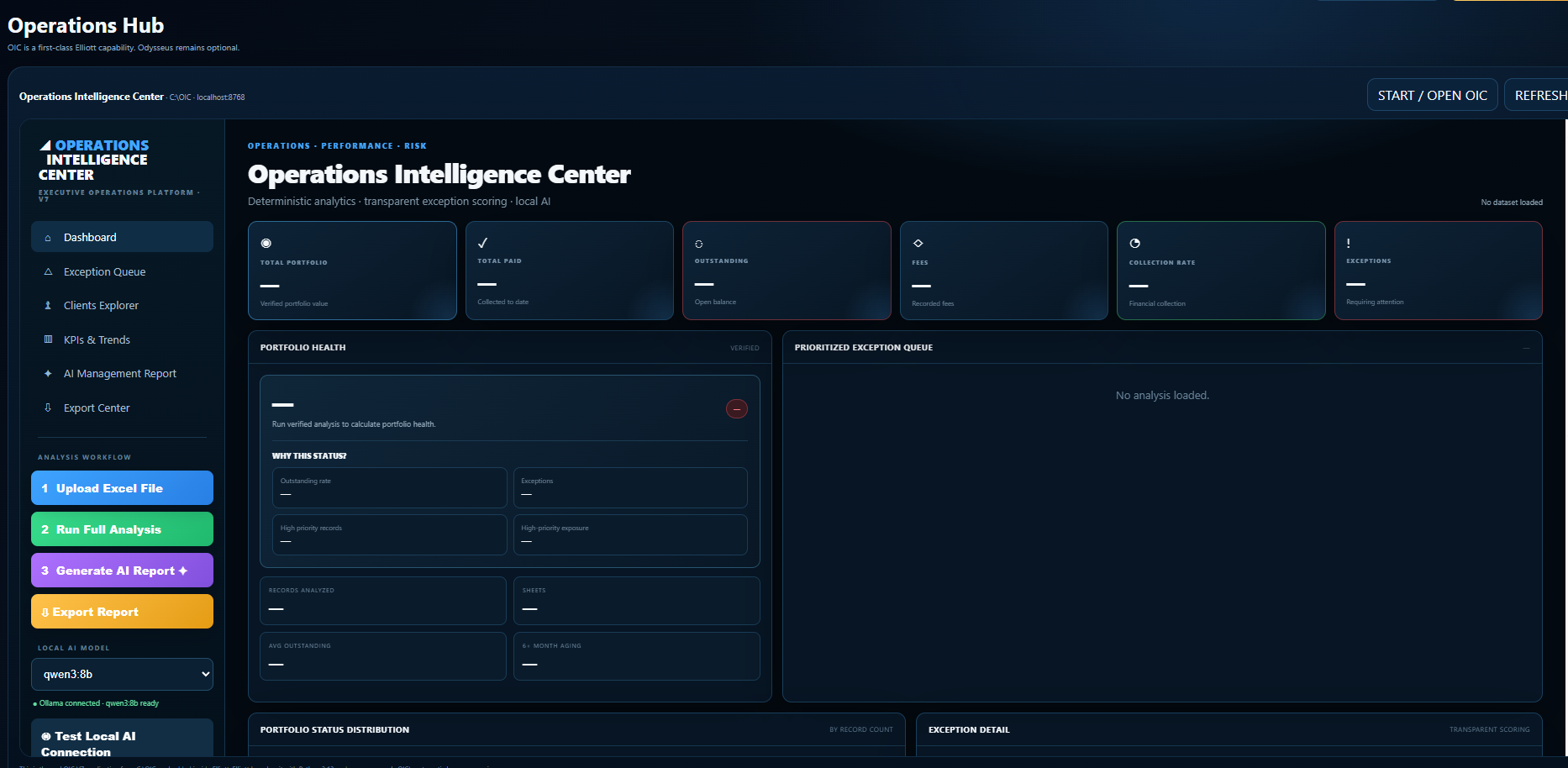Open the Dashboard menu item
The height and width of the screenshot is (768, 1568).
(122, 237)
